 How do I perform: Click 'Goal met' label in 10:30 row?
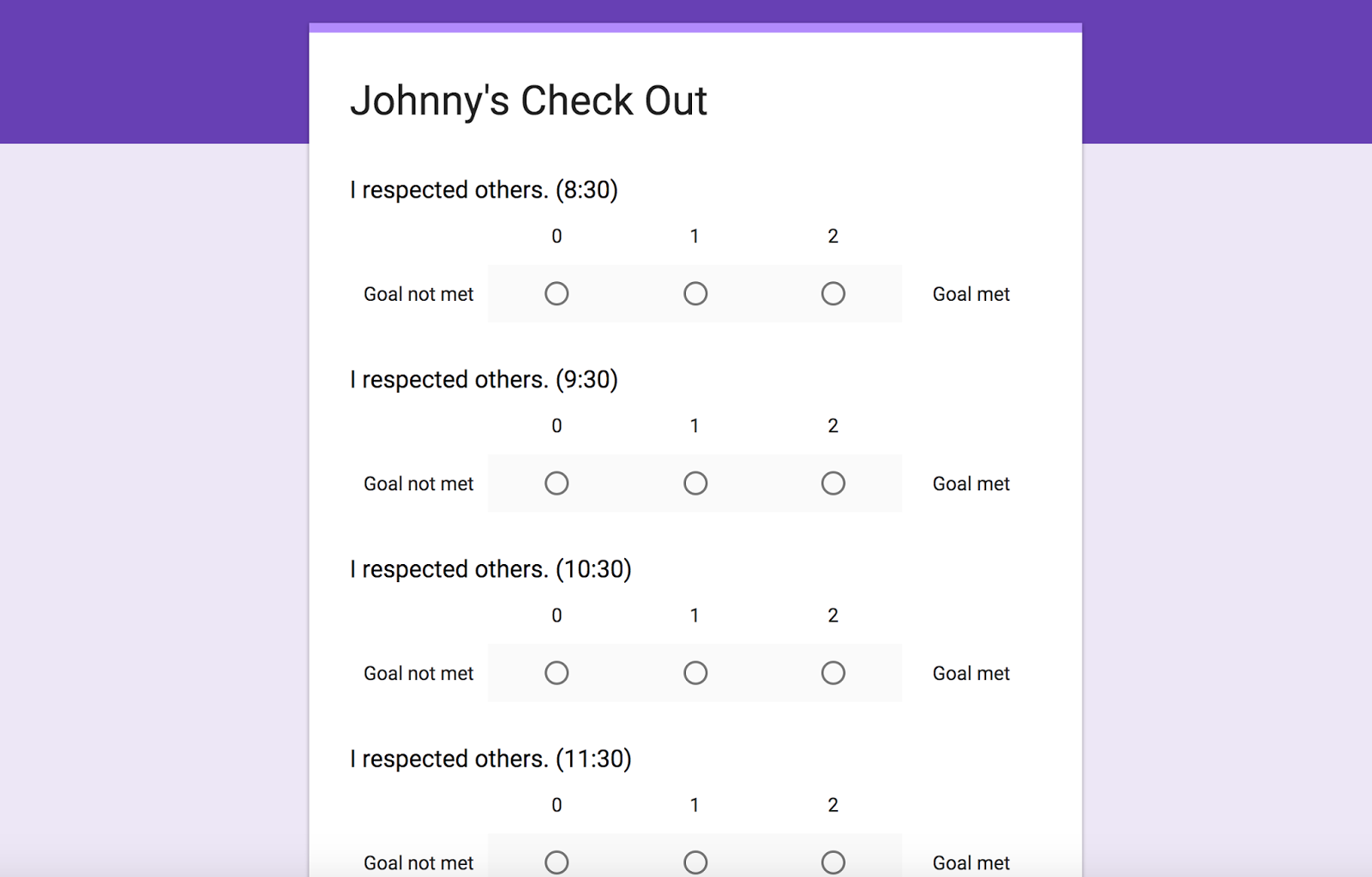(x=971, y=673)
